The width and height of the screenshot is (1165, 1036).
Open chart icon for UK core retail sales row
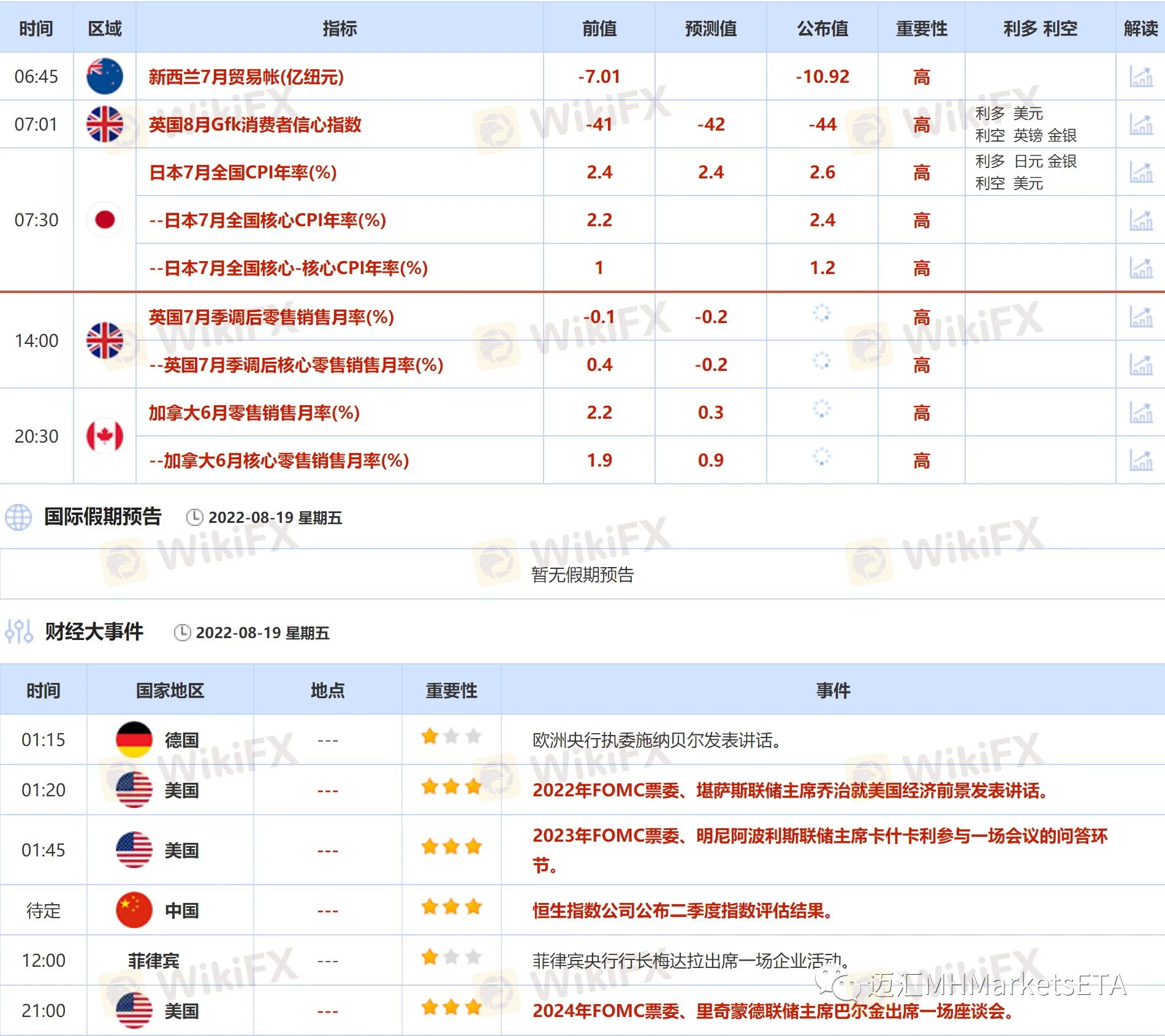[x=1140, y=365]
